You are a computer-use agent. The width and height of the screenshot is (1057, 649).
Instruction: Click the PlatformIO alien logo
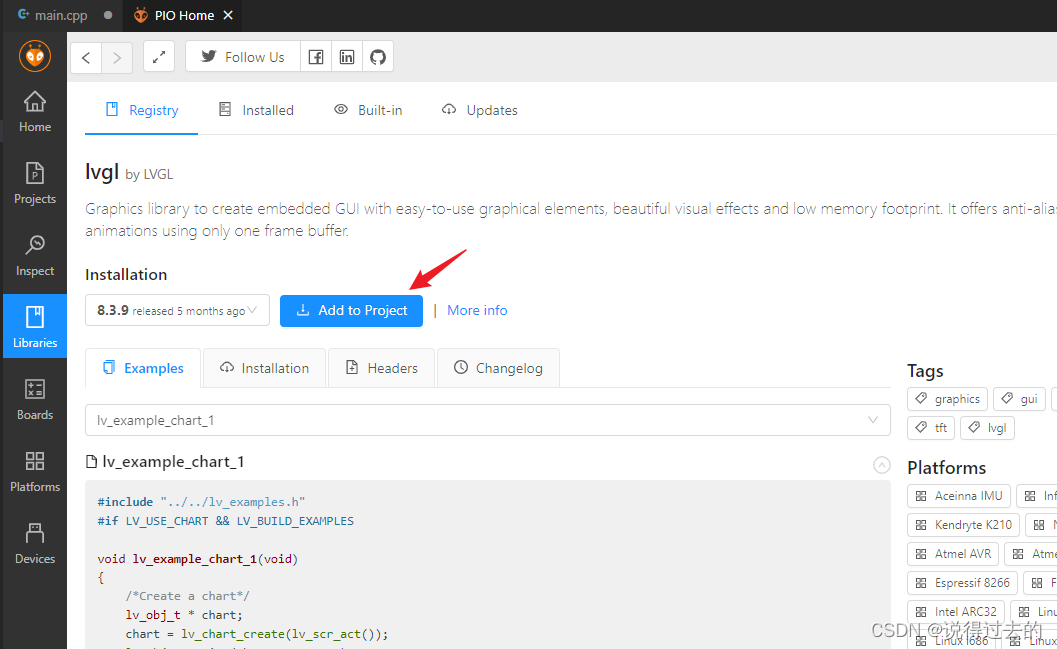click(34, 56)
